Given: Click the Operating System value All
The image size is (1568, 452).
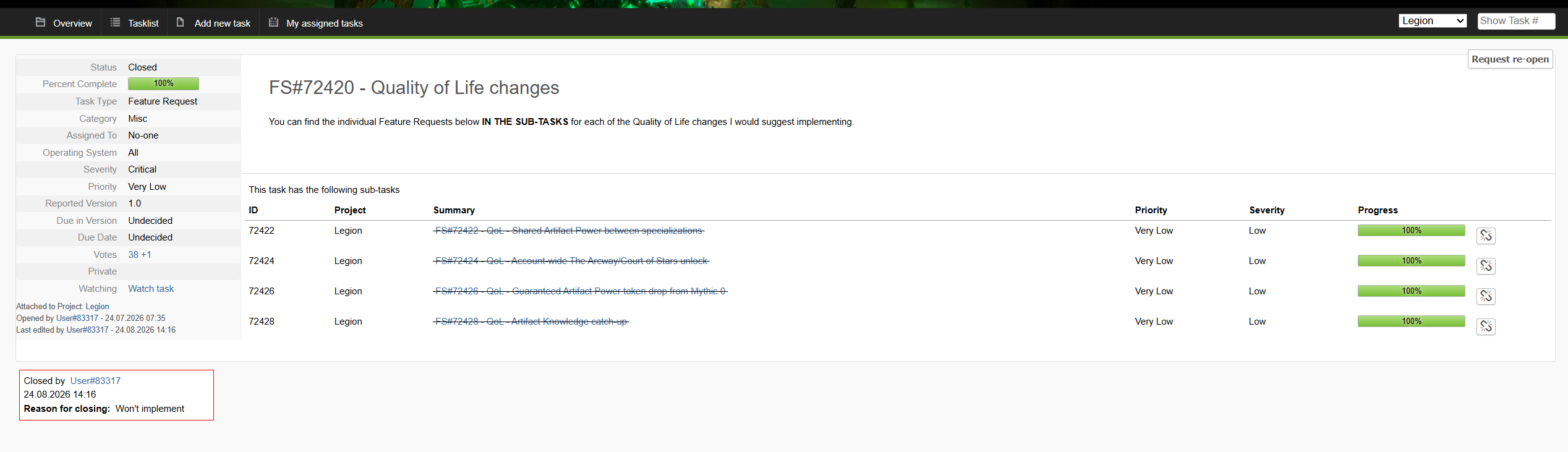Looking at the screenshot, I should point(133,153).
